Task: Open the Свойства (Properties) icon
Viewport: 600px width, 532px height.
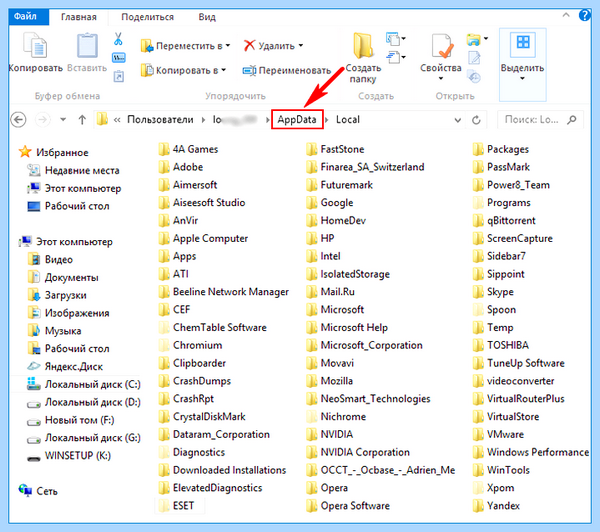Action: point(442,46)
